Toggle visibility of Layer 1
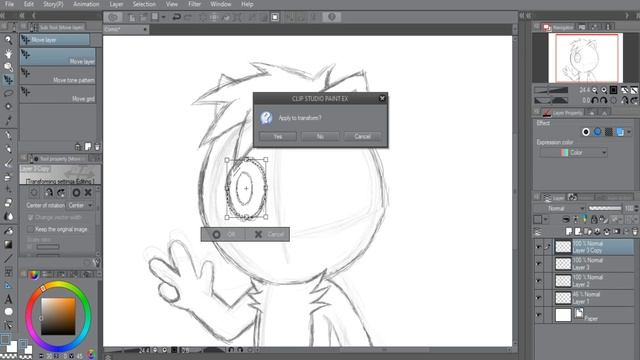The width and height of the screenshot is (640, 360). [539, 298]
